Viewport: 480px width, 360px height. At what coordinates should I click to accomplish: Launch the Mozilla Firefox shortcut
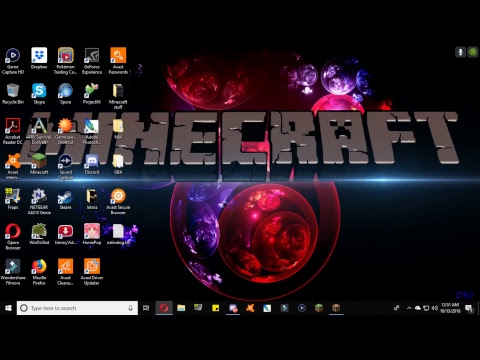[x=39, y=271]
